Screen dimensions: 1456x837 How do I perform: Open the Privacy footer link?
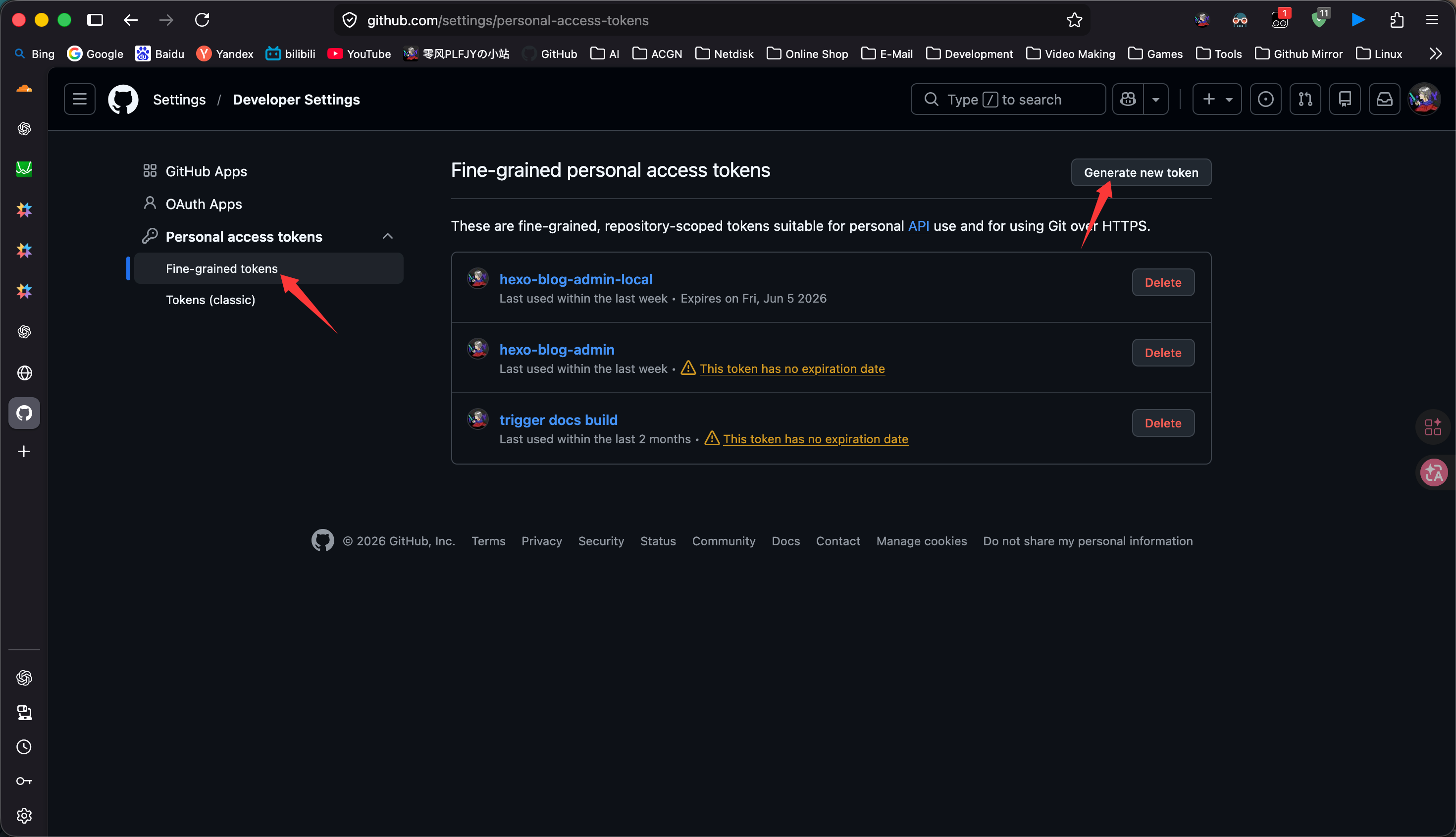pyautogui.click(x=541, y=541)
